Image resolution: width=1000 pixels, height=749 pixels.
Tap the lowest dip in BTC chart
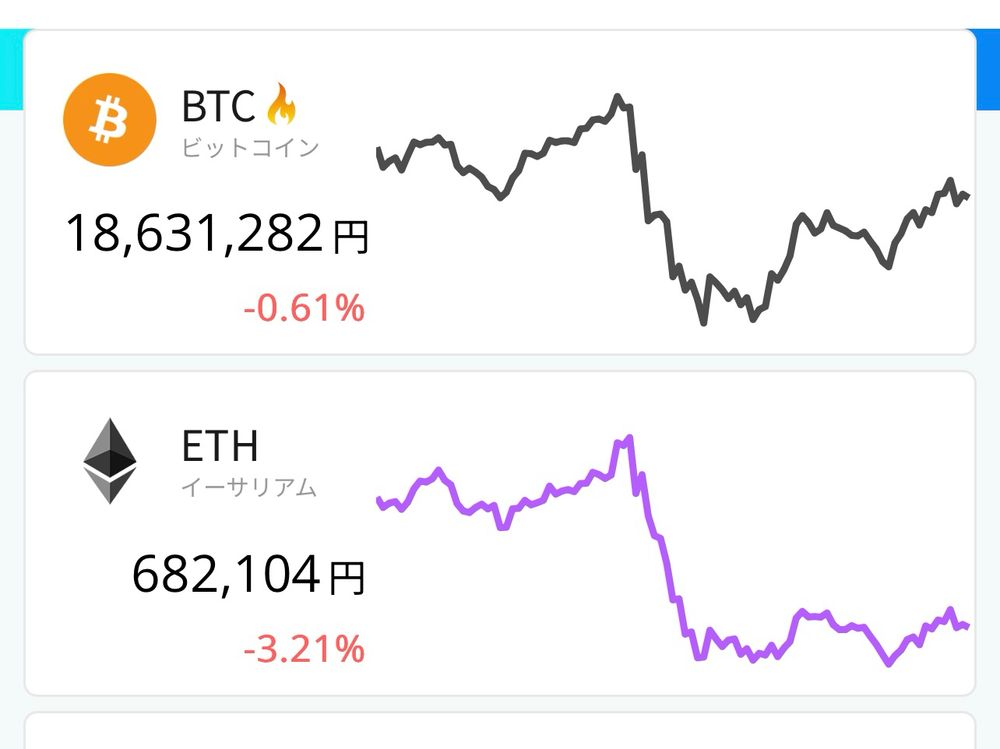[x=703, y=322]
